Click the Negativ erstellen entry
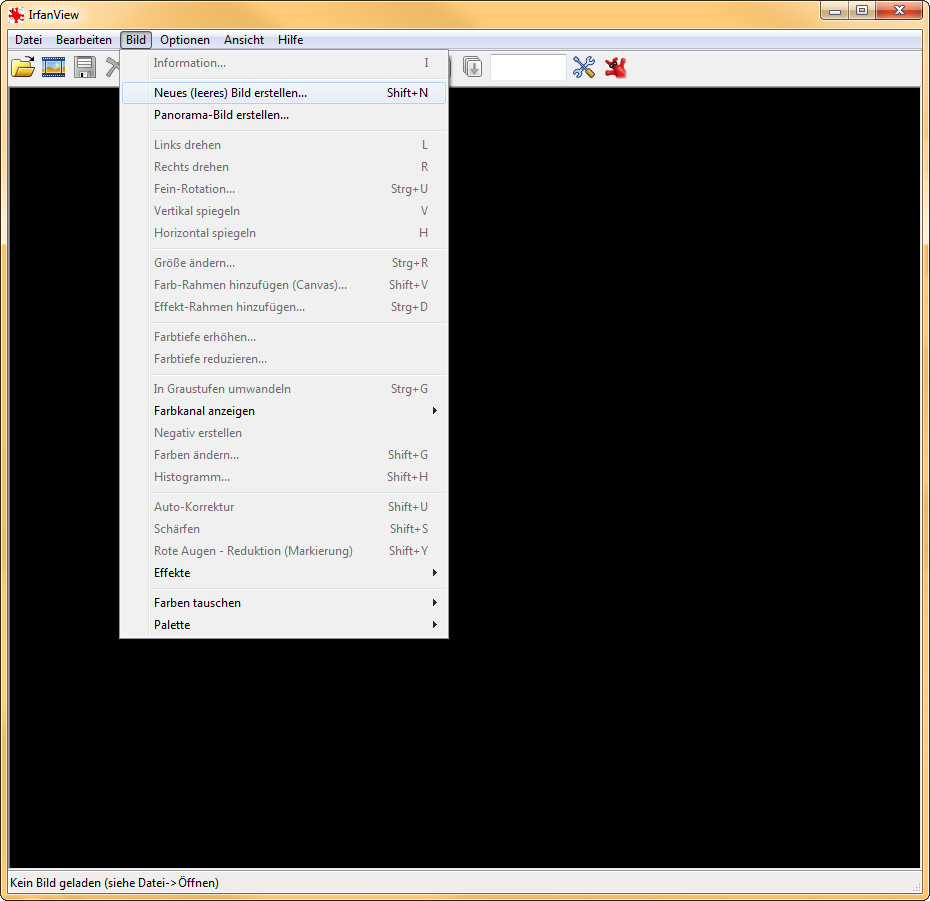 (284, 433)
